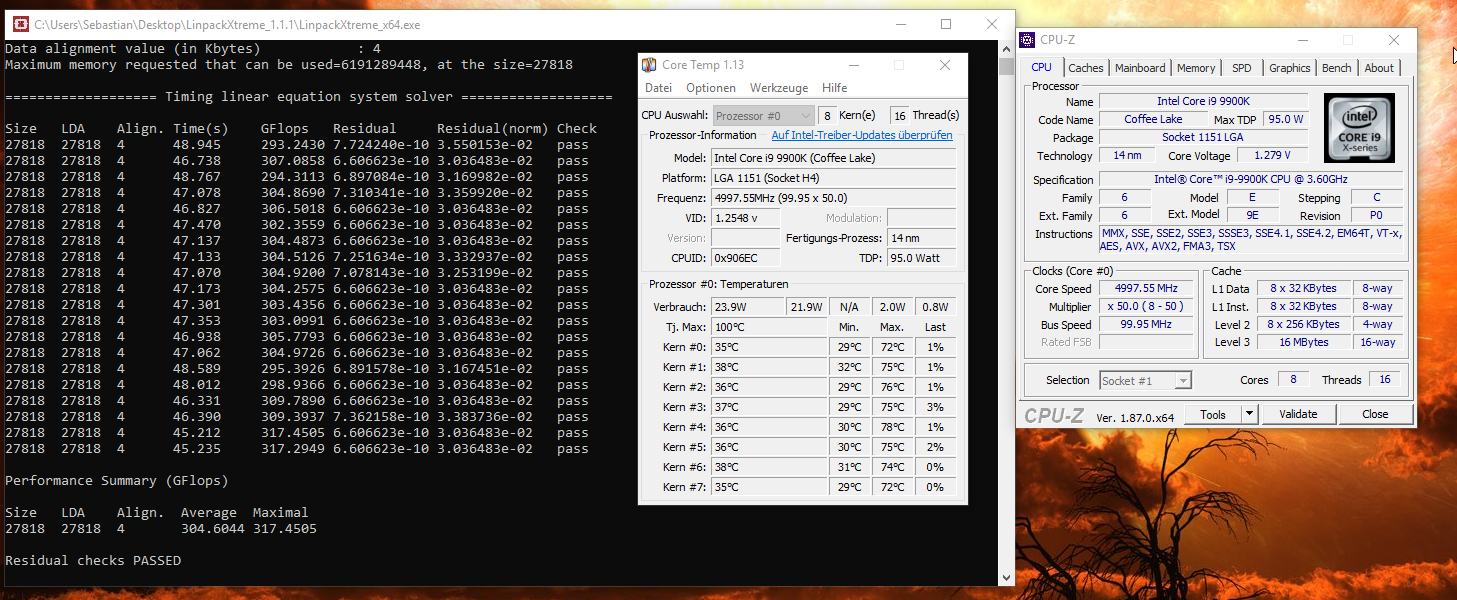Screen dimensions: 1457x600
Task: Click the Core Speed 4997.55 MHz value
Action: pos(1147,289)
